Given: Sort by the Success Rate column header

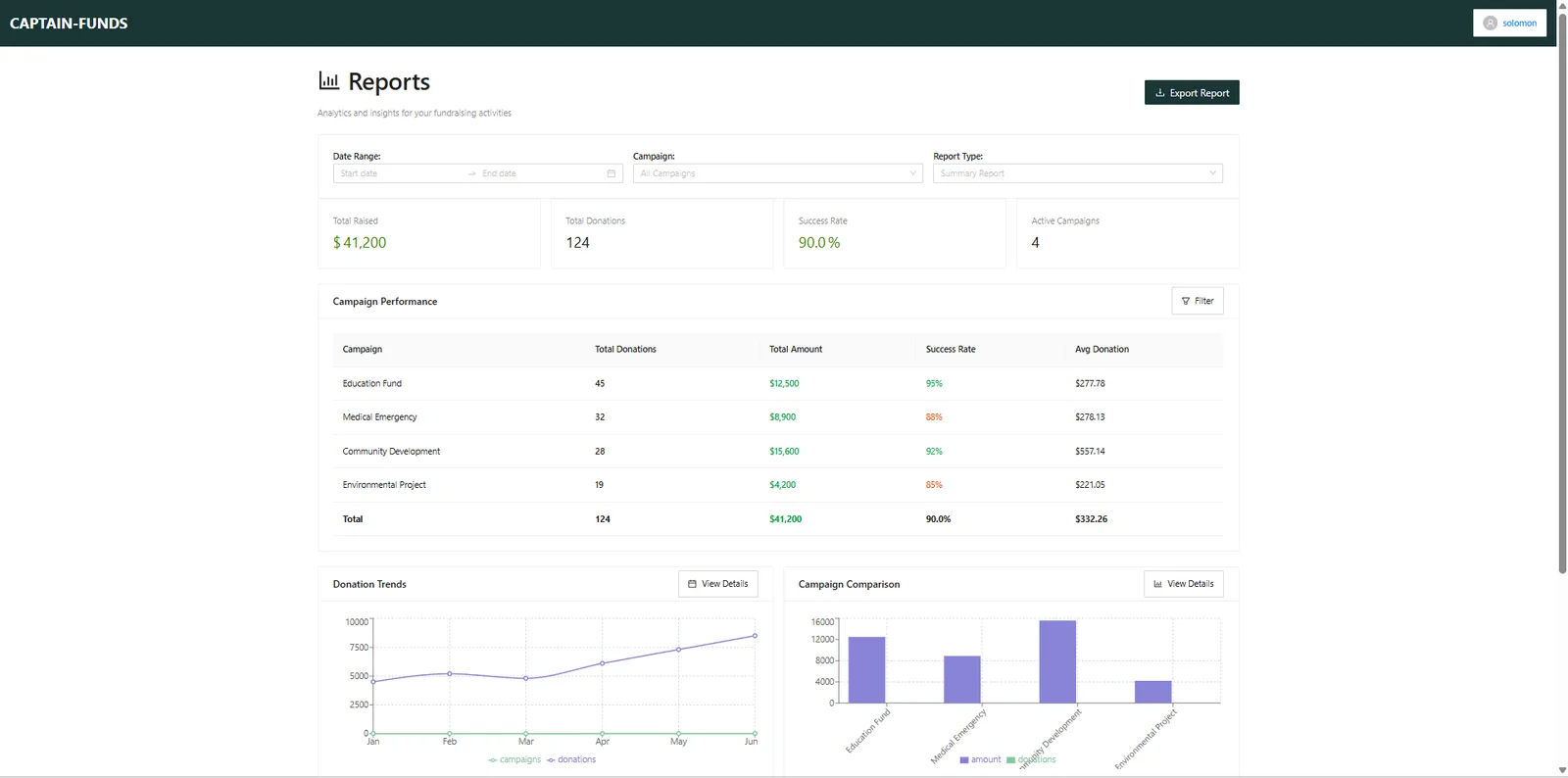Looking at the screenshot, I should pyautogui.click(x=951, y=349).
